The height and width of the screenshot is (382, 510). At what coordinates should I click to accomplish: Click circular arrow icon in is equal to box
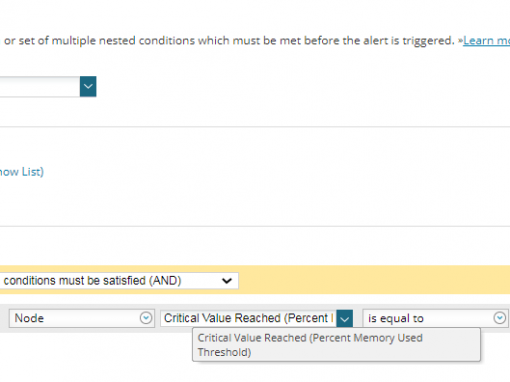[x=500, y=318]
